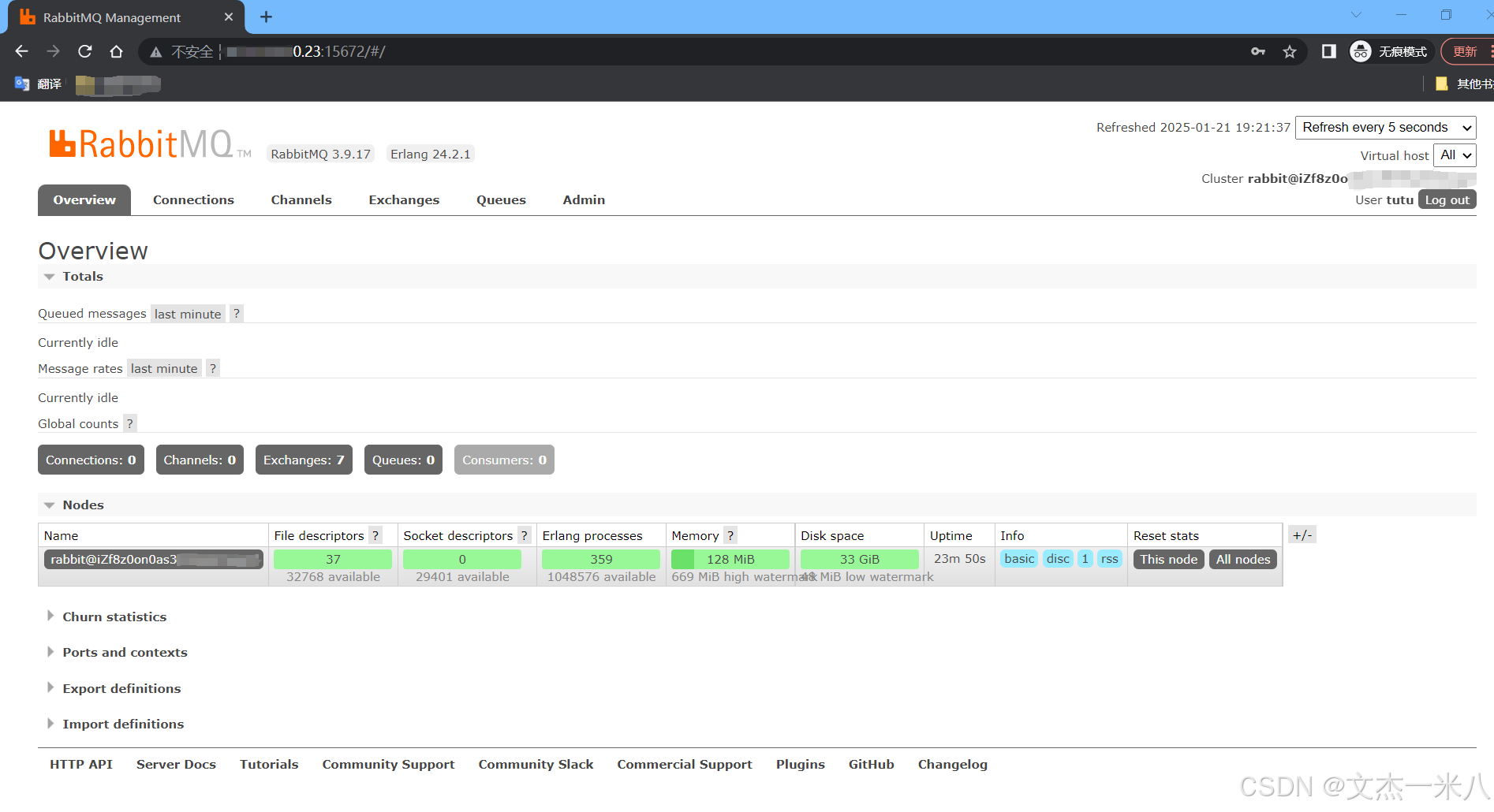1494x812 pixels.
Task: Close the RabbitMQ Management tab
Action: click(x=229, y=17)
